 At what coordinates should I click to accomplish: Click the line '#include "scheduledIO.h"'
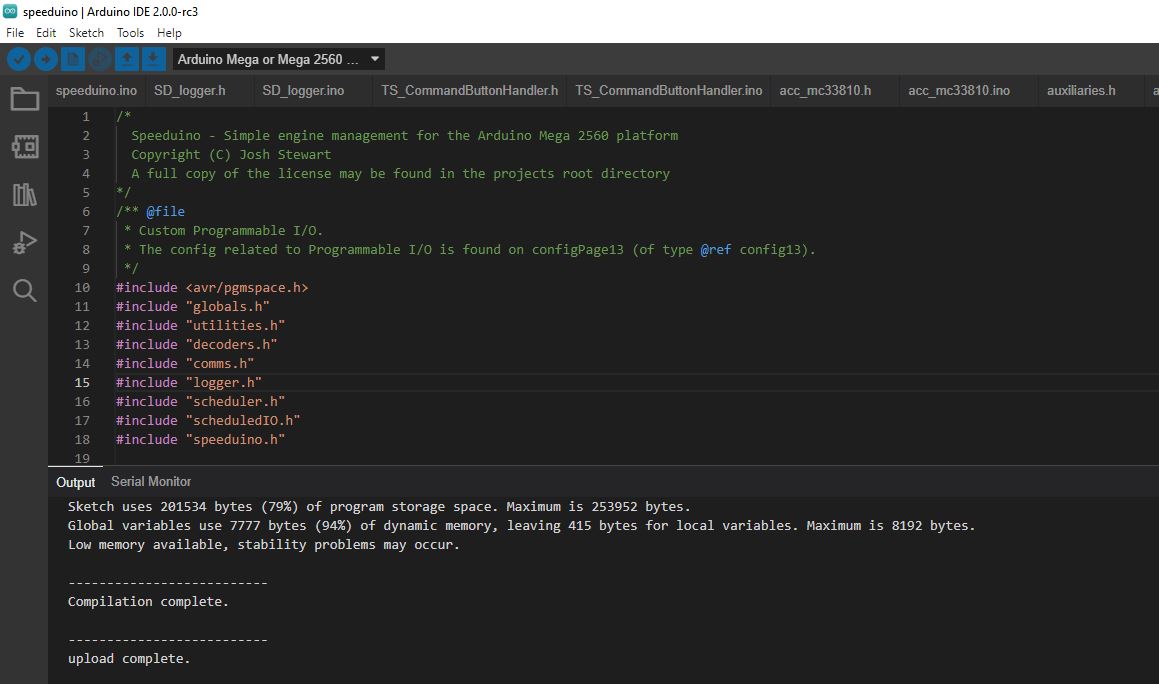208,421
